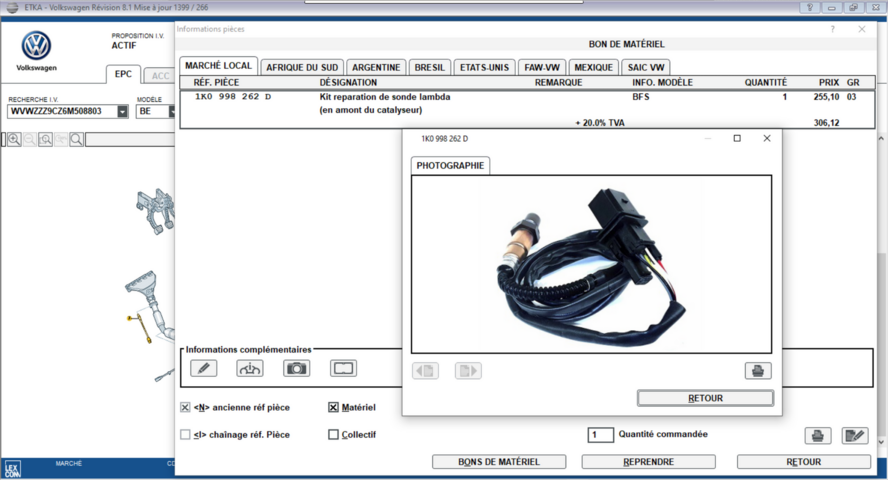Click the help question mark in ETKA title bar

[x=809, y=7]
